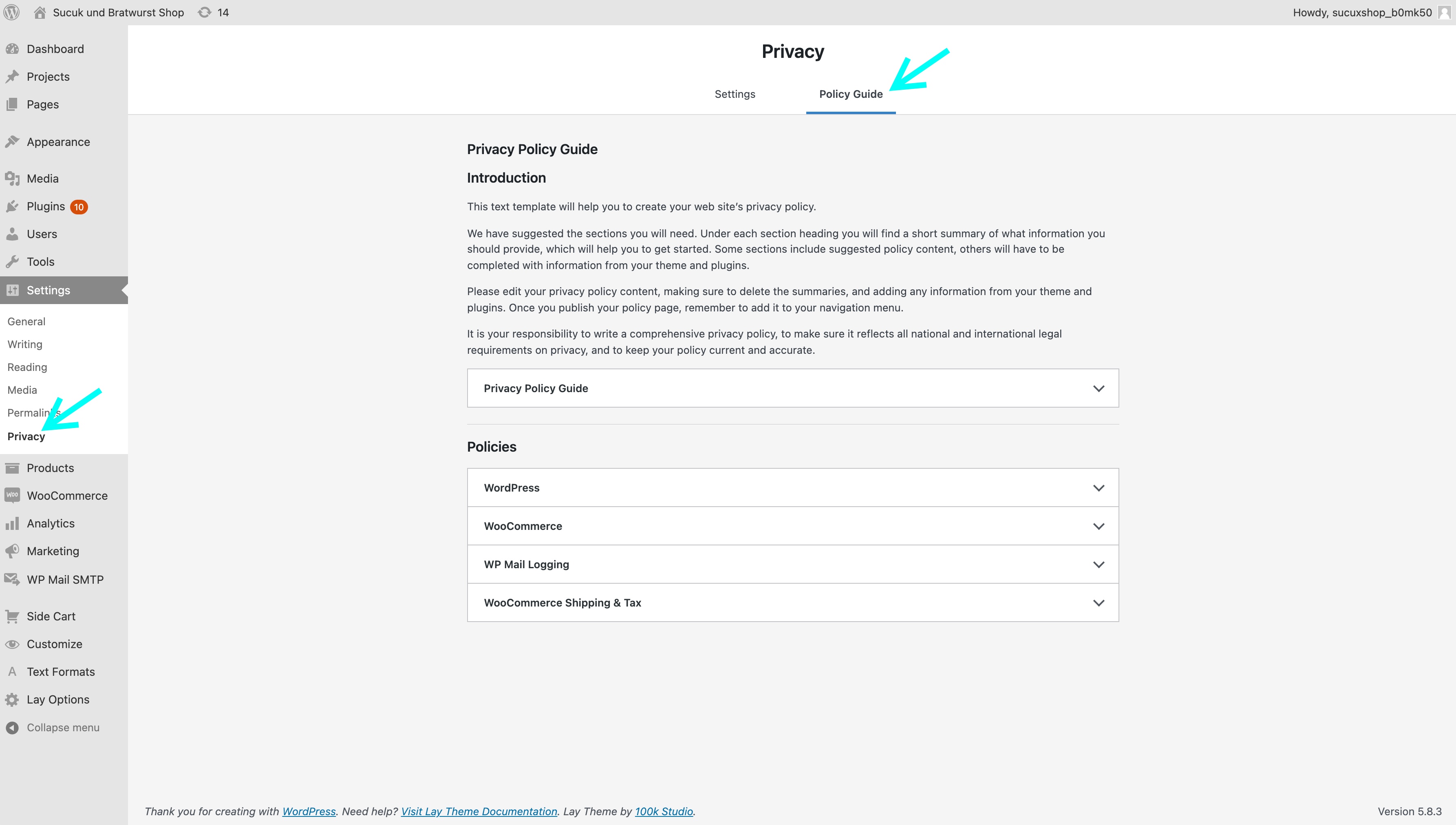The image size is (1456, 825).
Task: Click the user avatar icon
Action: (x=1444, y=13)
